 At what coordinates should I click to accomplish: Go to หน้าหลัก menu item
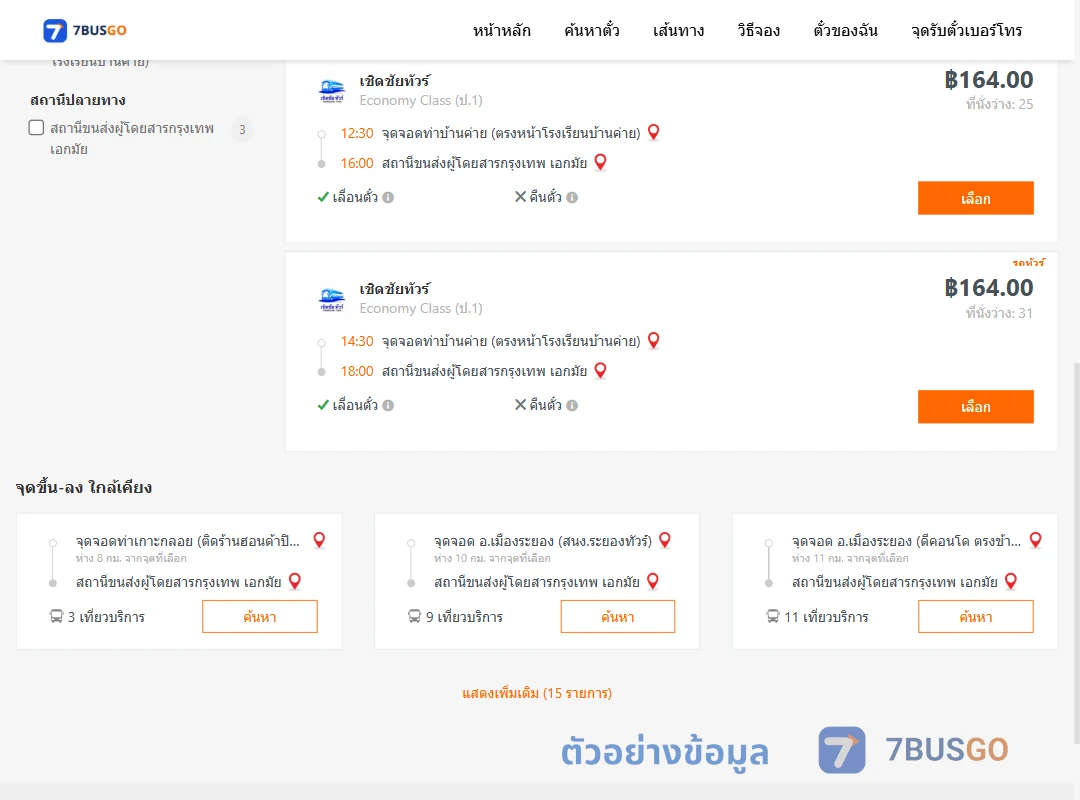(x=501, y=30)
